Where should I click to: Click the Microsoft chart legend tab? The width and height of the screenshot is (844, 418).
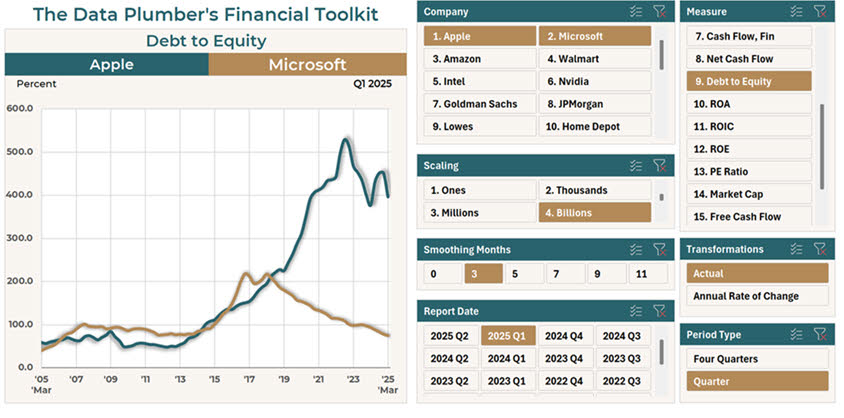pos(307,65)
